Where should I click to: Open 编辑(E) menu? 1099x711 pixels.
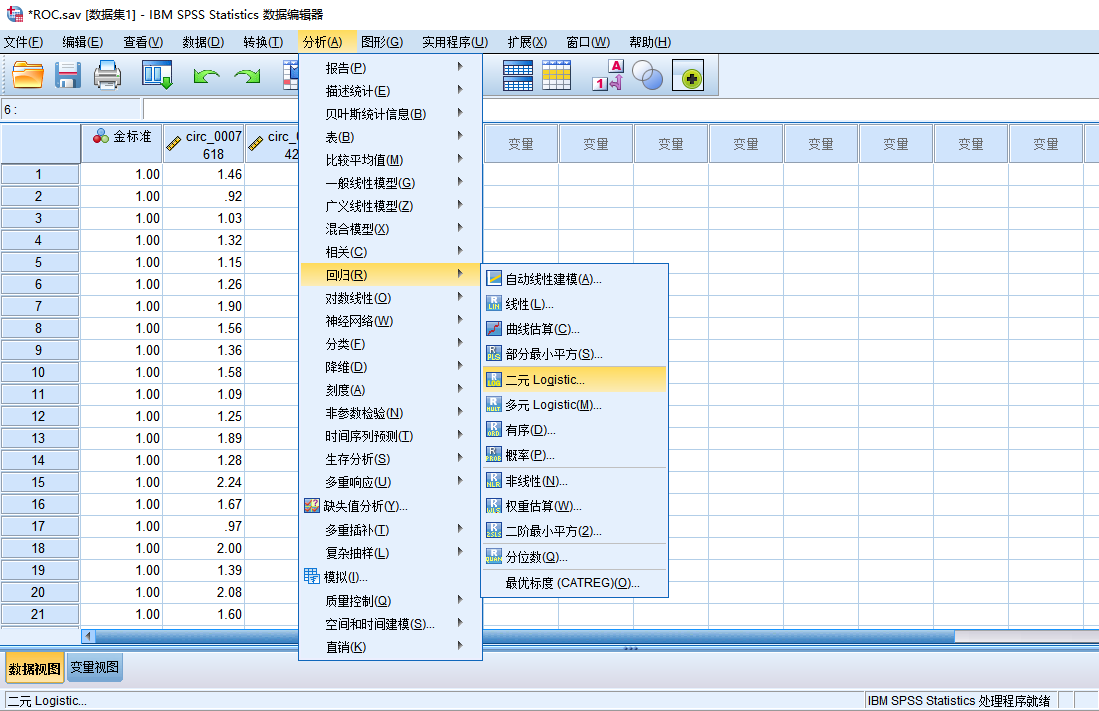83,42
